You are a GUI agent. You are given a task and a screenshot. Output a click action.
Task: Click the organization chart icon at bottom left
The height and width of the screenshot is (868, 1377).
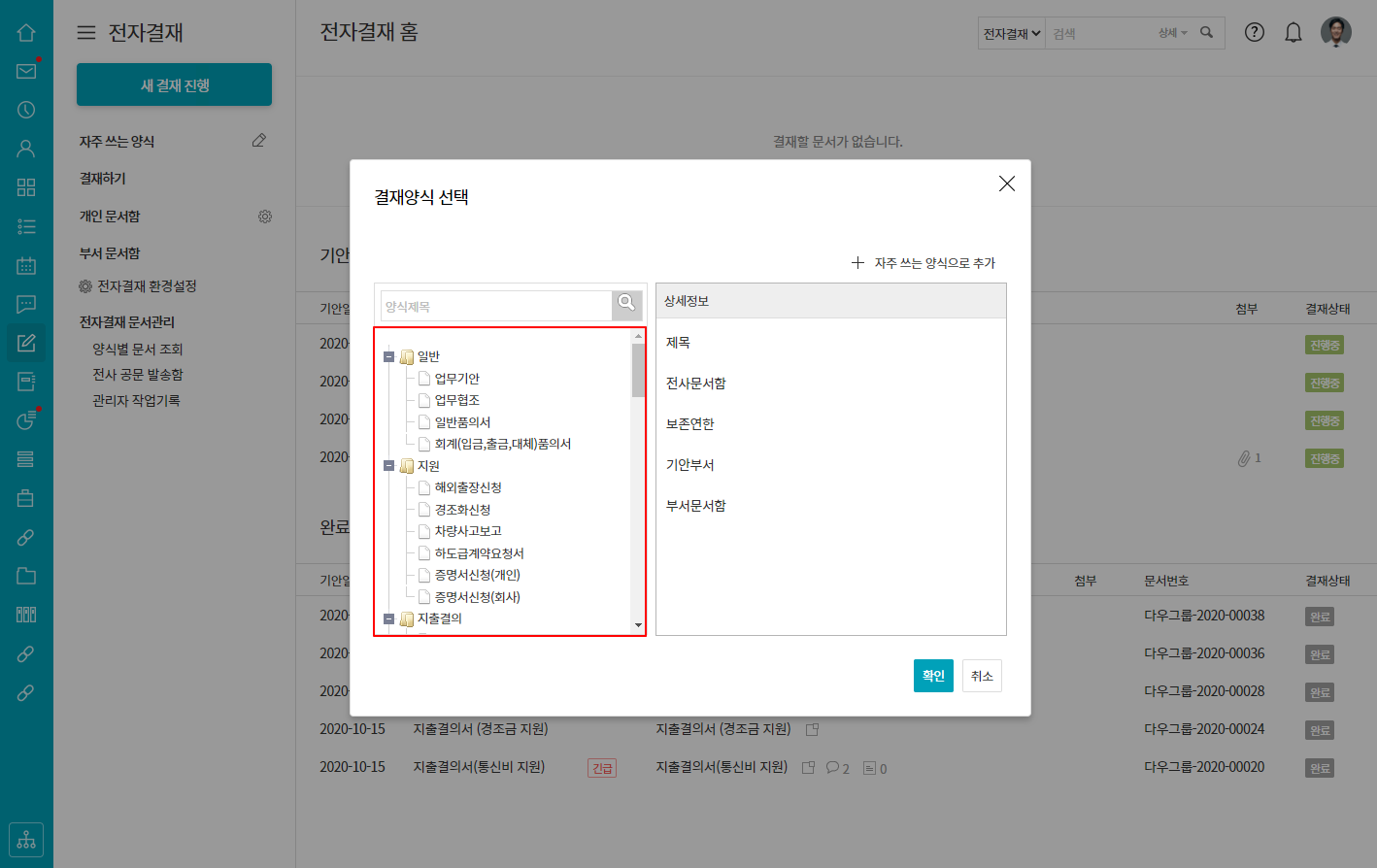26,840
